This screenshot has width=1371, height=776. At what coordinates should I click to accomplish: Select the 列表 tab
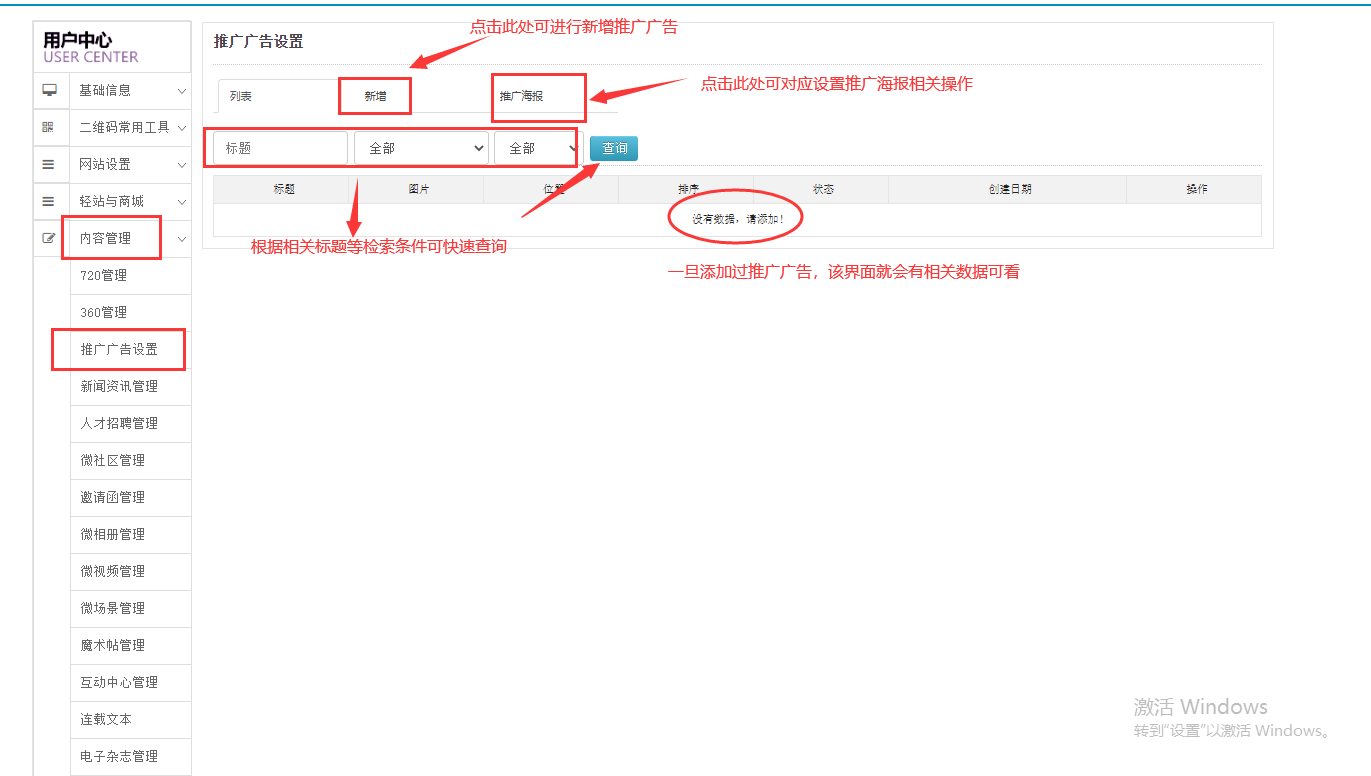click(x=241, y=97)
